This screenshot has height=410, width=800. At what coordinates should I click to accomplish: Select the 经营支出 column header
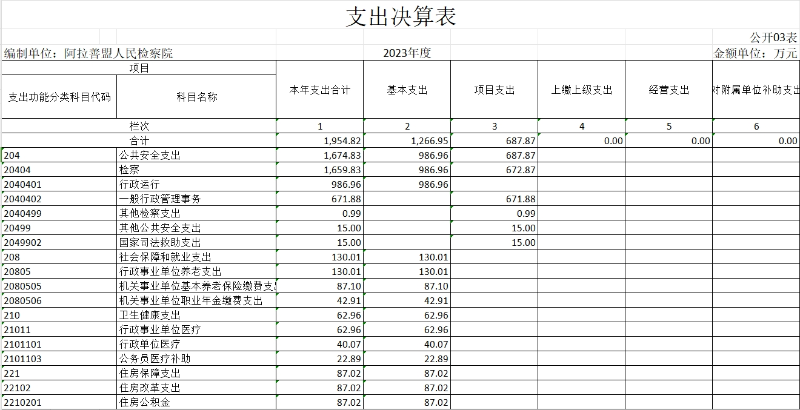pyautogui.click(x=669, y=90)
